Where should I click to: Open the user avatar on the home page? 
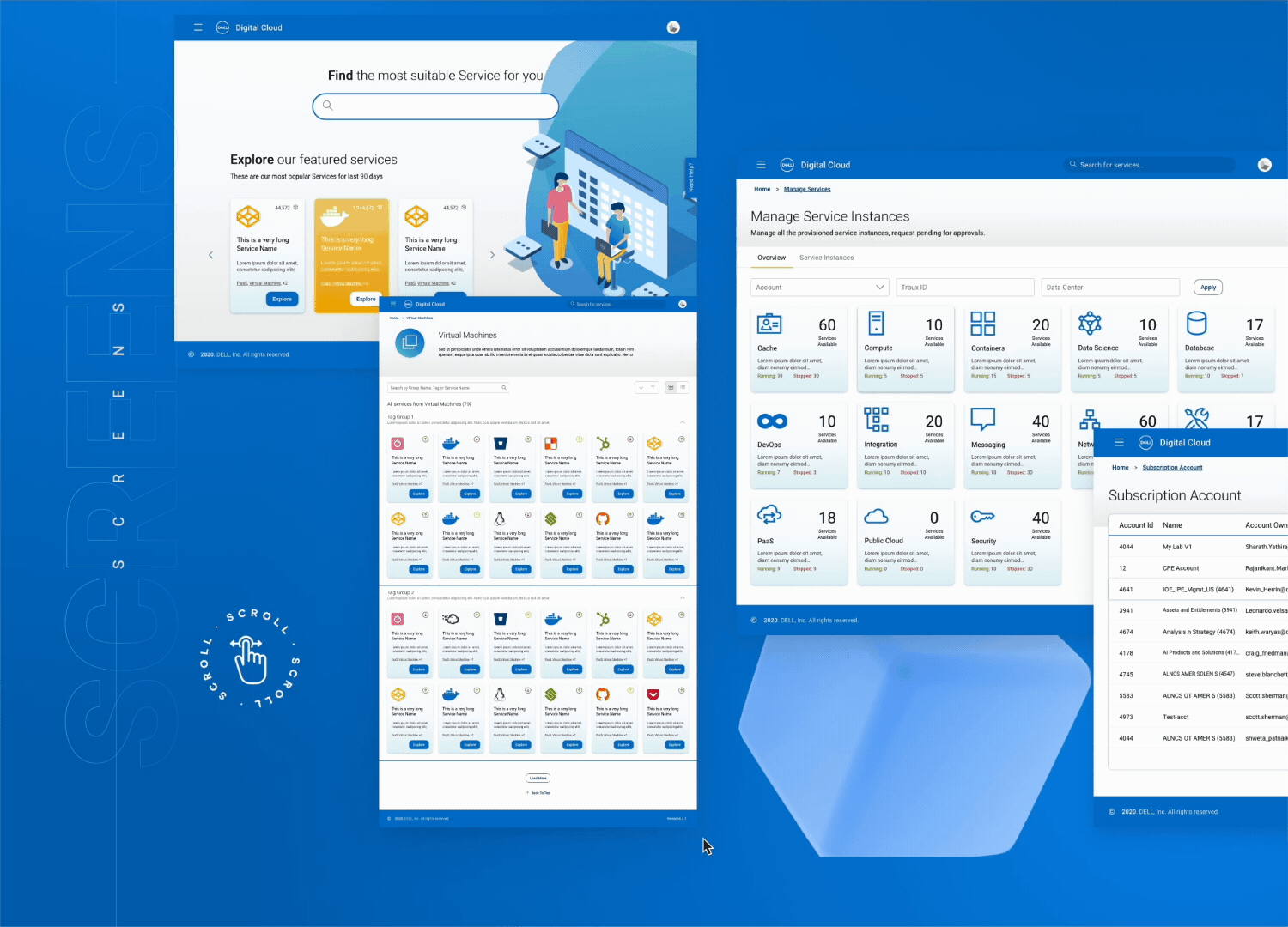673,27
